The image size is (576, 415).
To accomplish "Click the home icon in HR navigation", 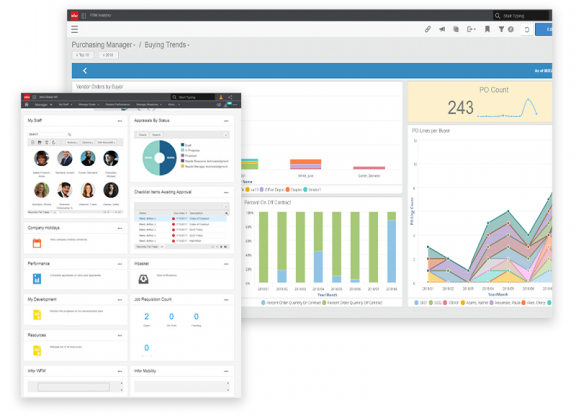I will [26, 105].
